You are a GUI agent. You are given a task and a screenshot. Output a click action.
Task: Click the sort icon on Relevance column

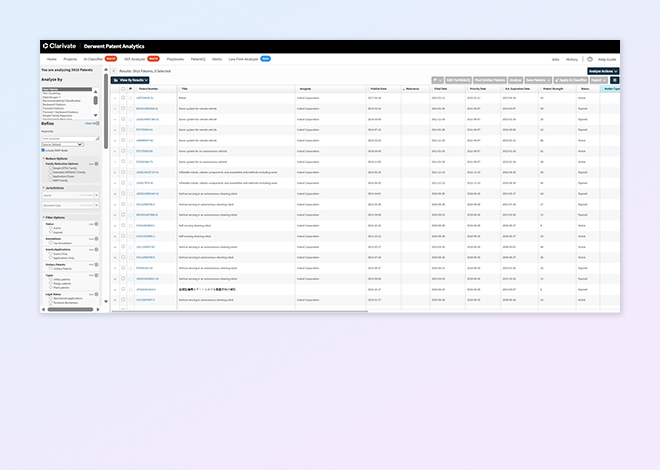[x=402, y=89]
